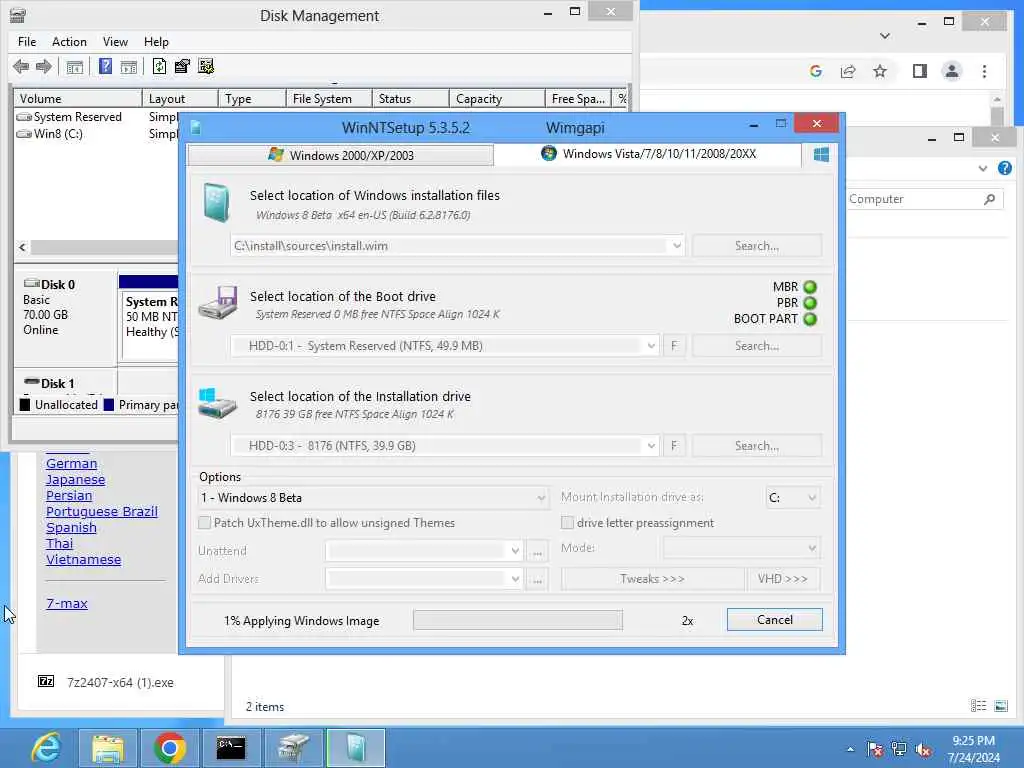The image size is (1024, 768).
Task: Click Search button for installation files
Action: tap(757, 246)
